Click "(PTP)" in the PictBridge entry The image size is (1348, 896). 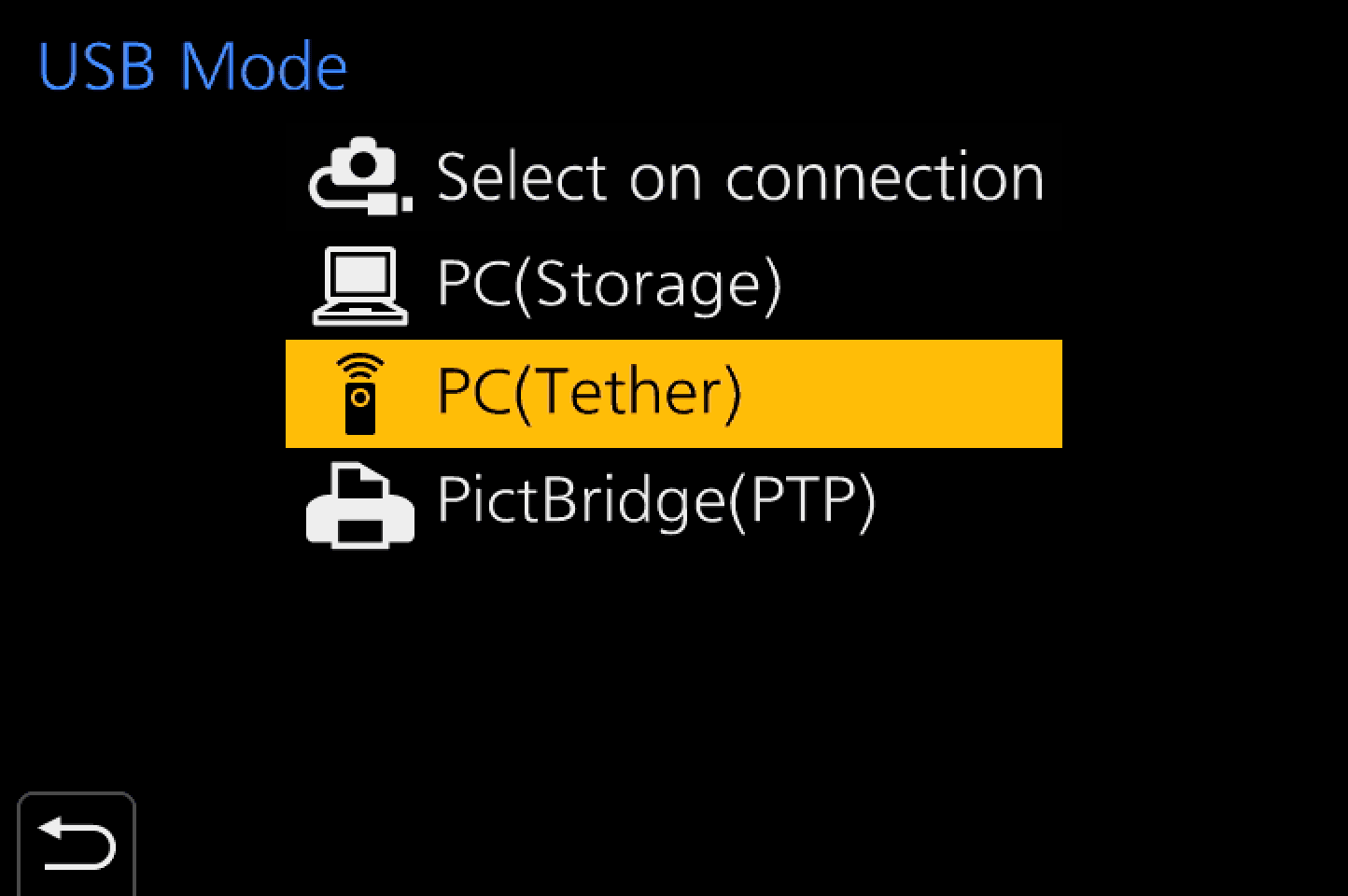coord(802,501)
